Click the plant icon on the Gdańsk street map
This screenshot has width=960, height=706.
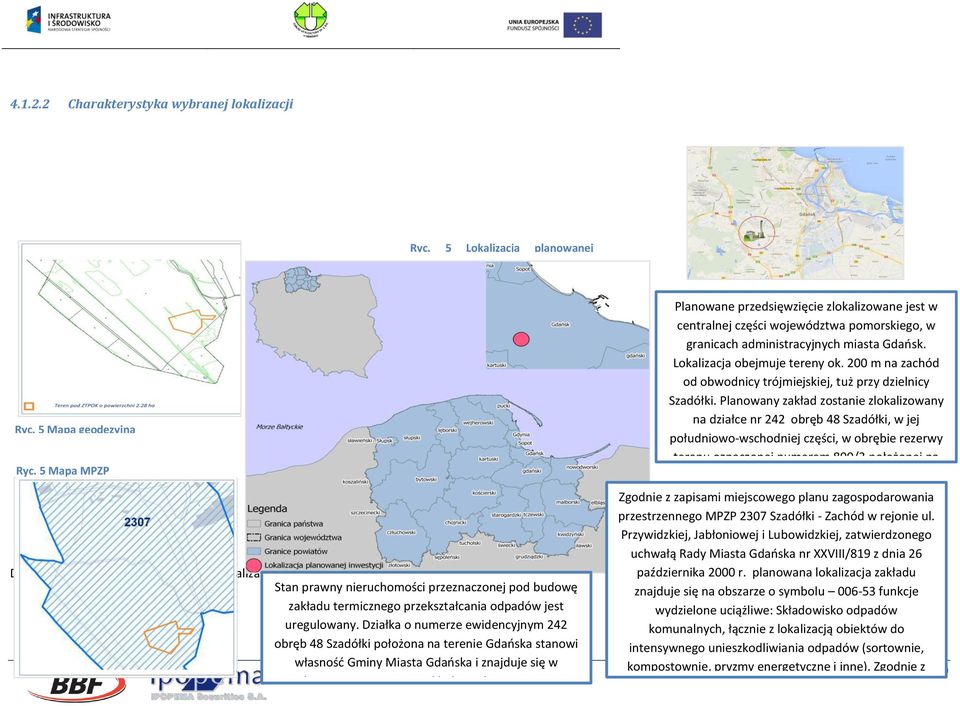pos(753,231)
